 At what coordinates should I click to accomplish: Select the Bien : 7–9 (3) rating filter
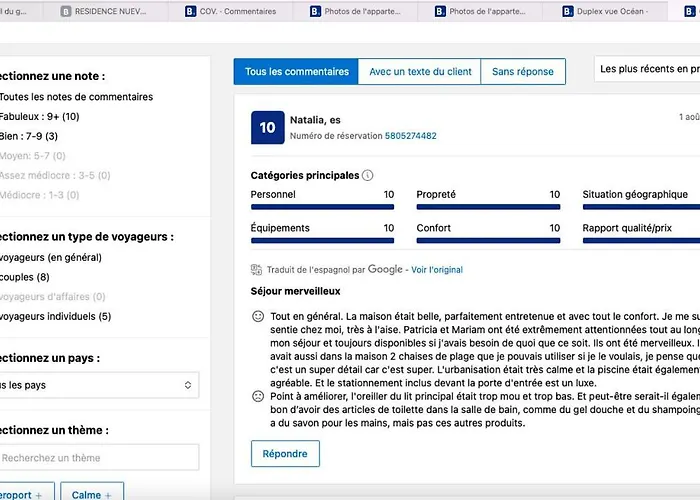(x=30, y=136)
